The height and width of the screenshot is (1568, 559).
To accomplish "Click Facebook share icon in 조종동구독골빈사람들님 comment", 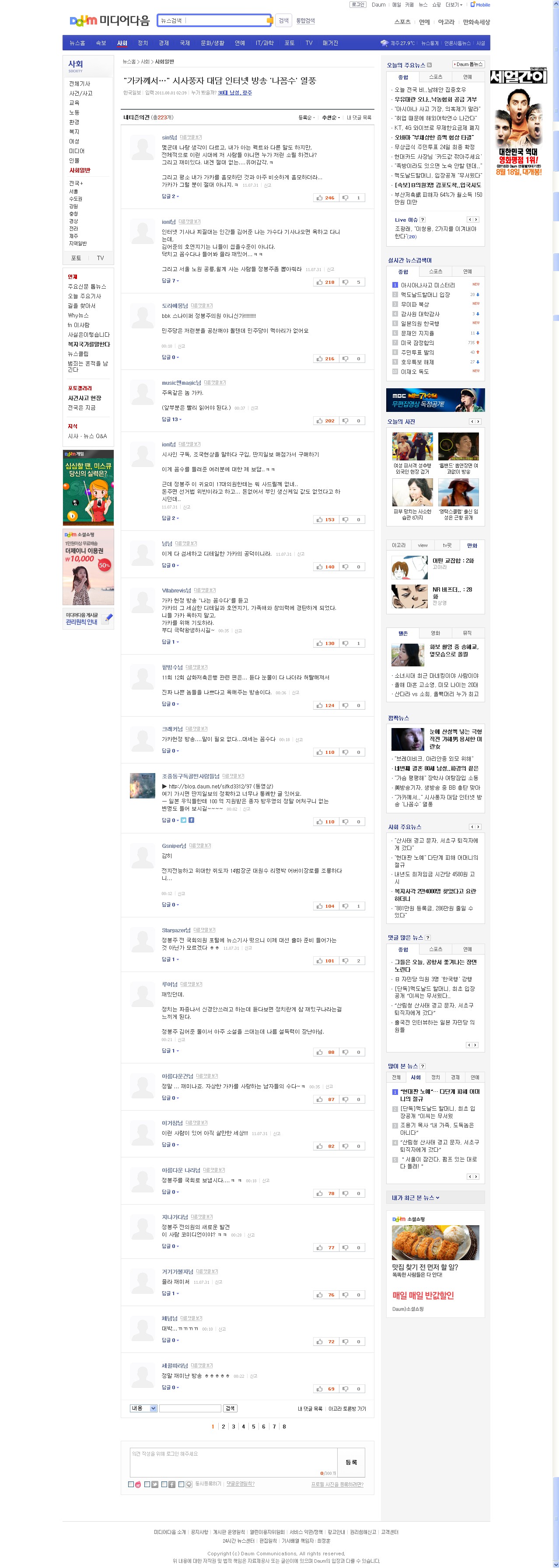I will pos(191,820).
